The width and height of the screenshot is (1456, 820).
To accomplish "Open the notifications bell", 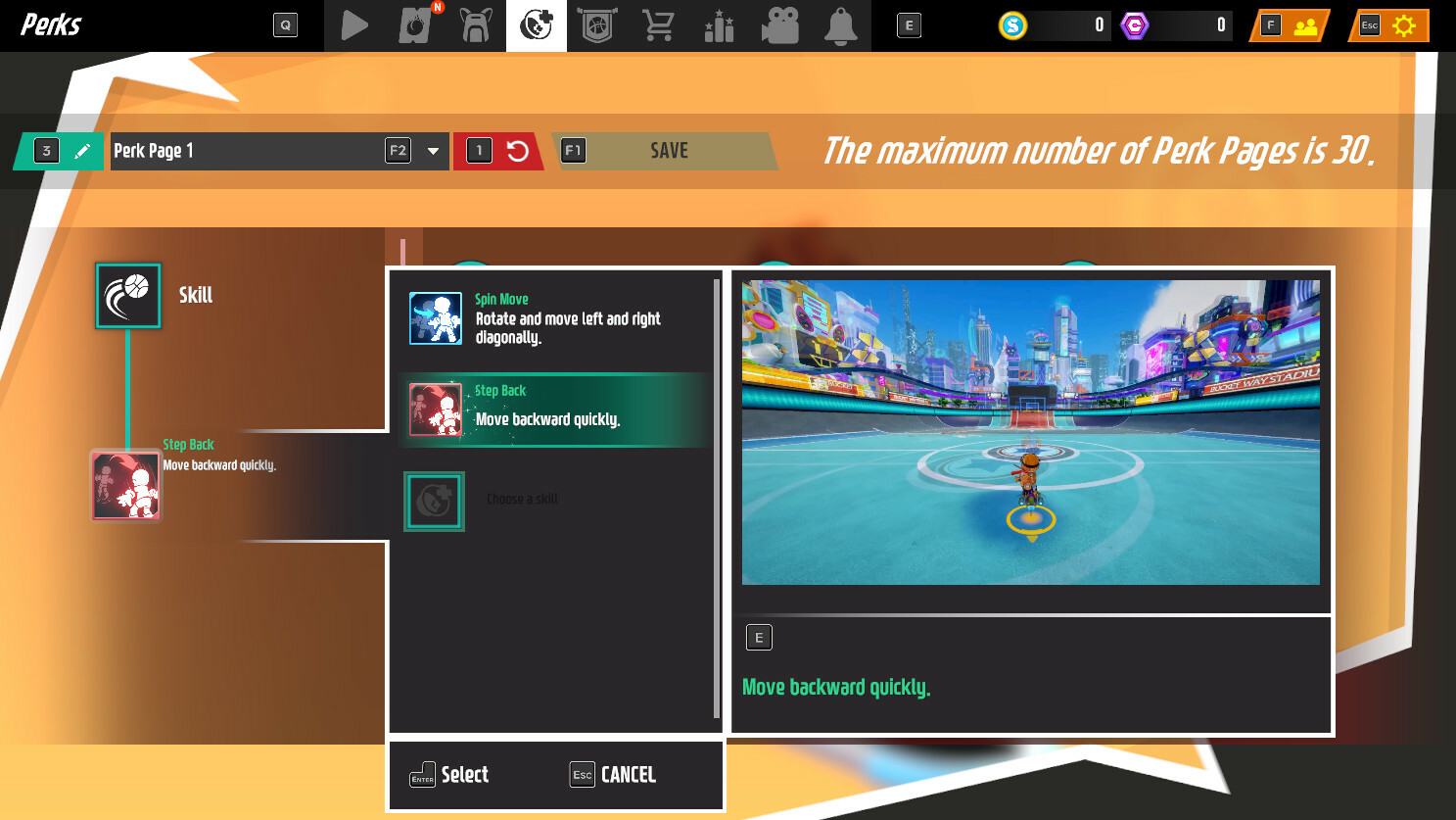I will 840,25.
